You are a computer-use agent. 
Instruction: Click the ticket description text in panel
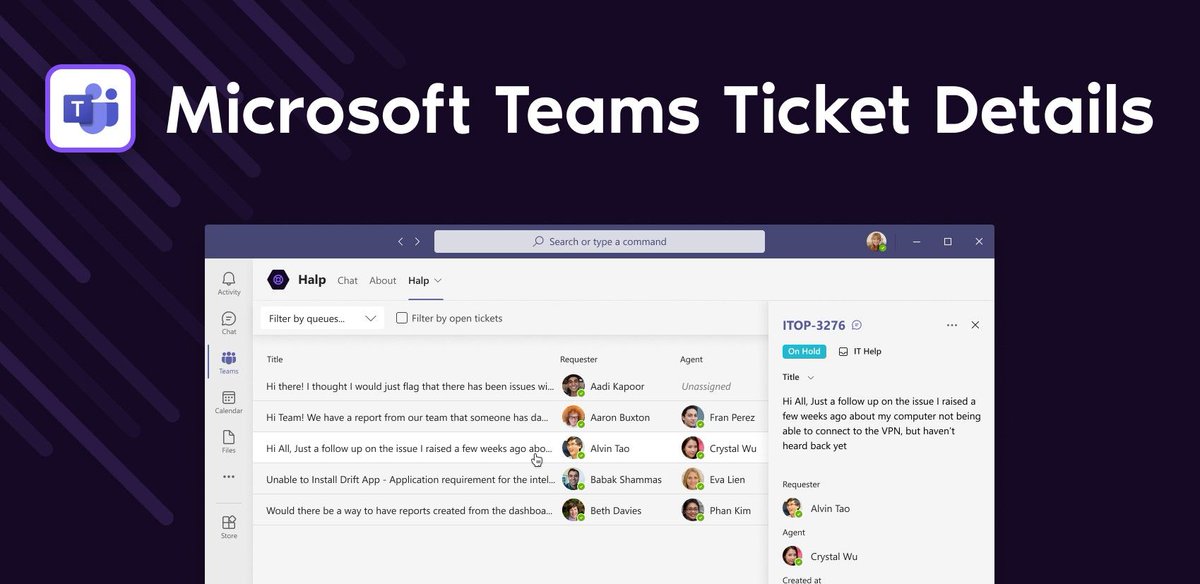881,423
